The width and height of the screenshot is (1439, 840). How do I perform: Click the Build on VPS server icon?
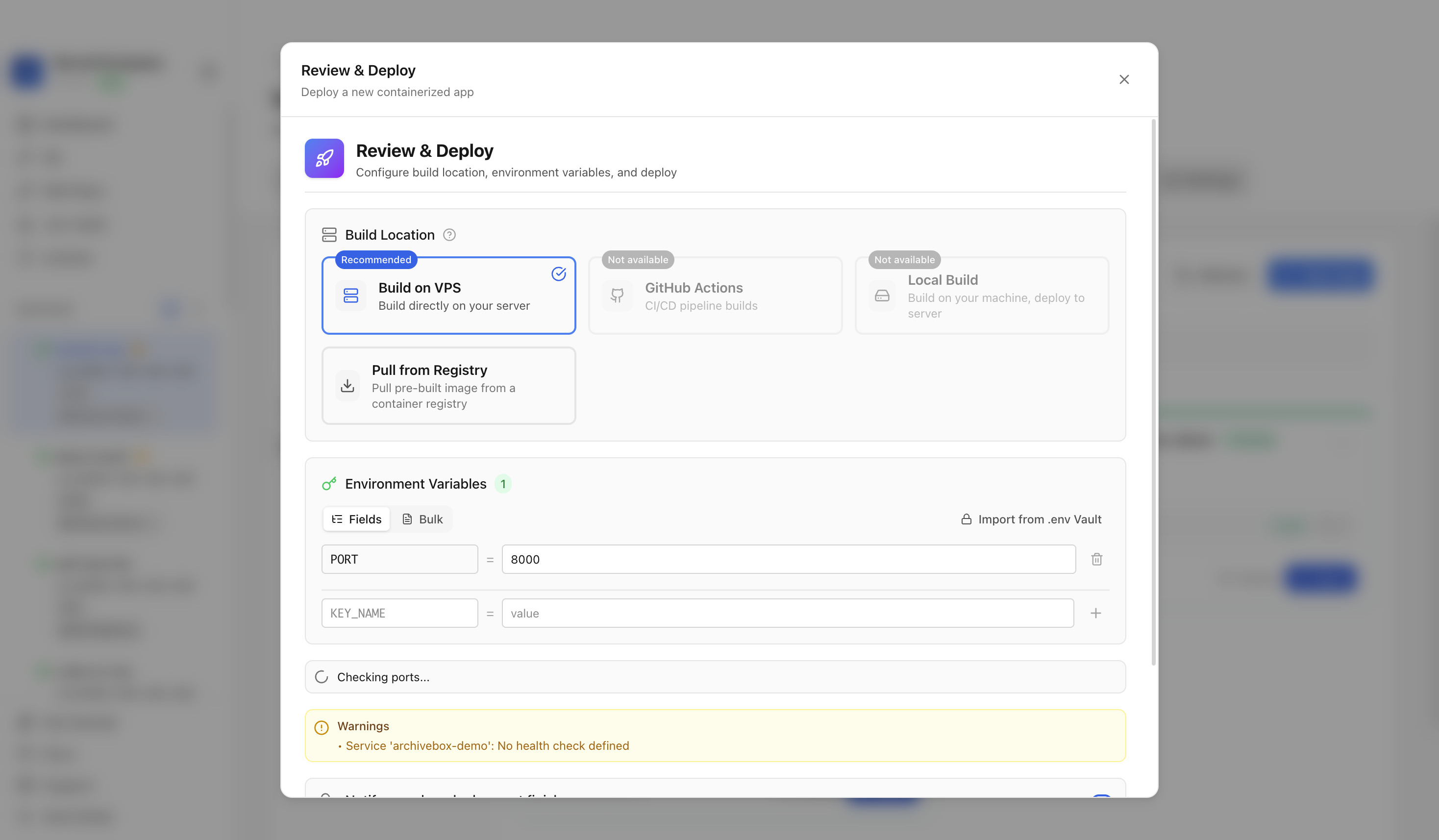(x=350, y=295)
